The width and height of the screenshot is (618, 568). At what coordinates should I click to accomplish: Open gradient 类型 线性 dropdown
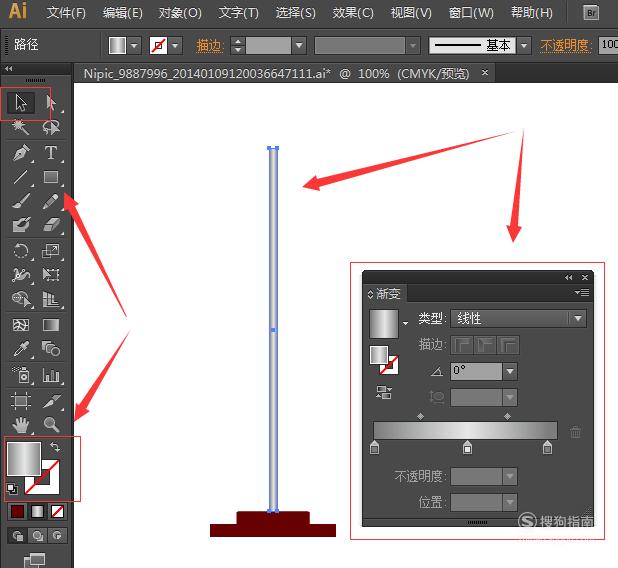pos(578,318)
